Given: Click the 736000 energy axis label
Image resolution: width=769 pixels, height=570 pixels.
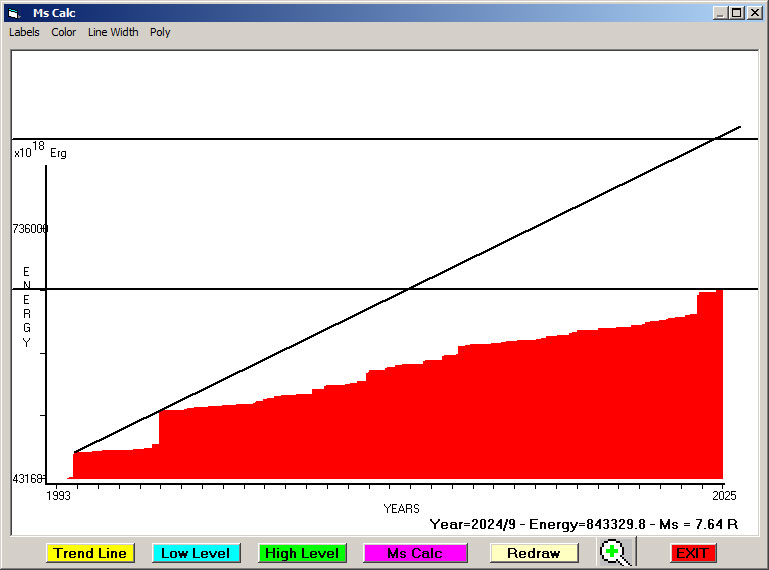Looking at the screenshot, I should pyautogui.click(x=30, y=229).
